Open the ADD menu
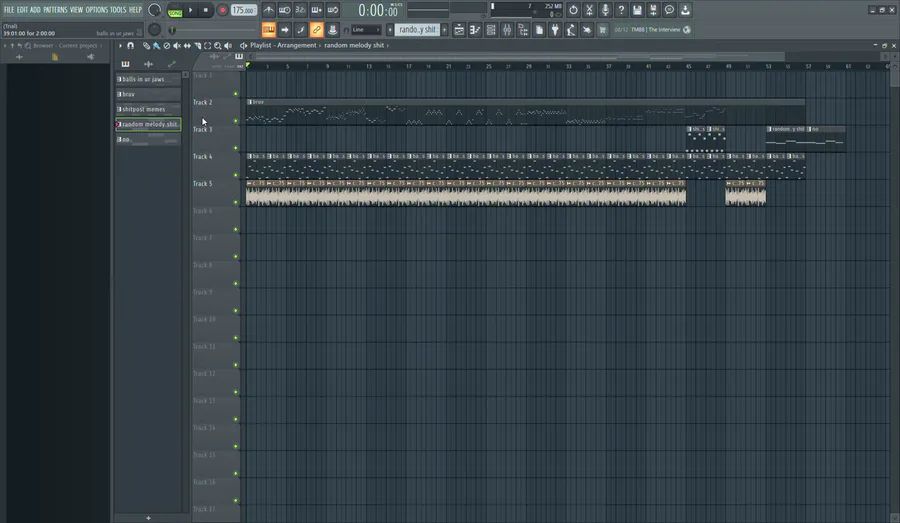900x523 pixels. [35, 10]
